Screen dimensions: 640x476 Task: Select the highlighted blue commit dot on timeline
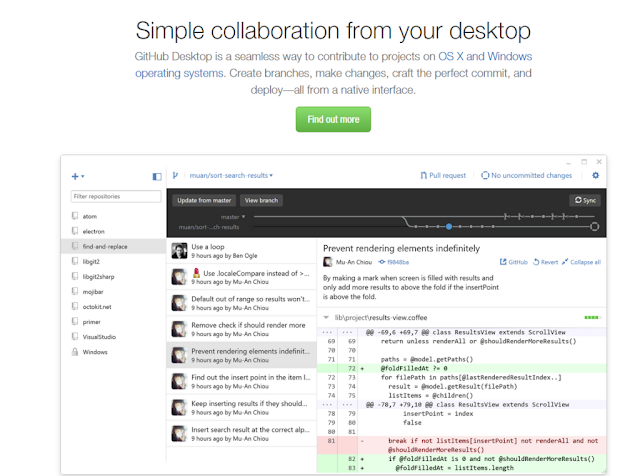point(449,227)
